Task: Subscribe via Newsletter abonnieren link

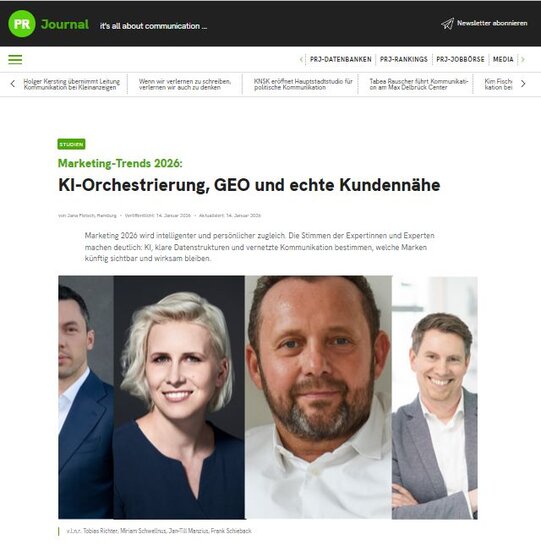Action: coord(492,23)
